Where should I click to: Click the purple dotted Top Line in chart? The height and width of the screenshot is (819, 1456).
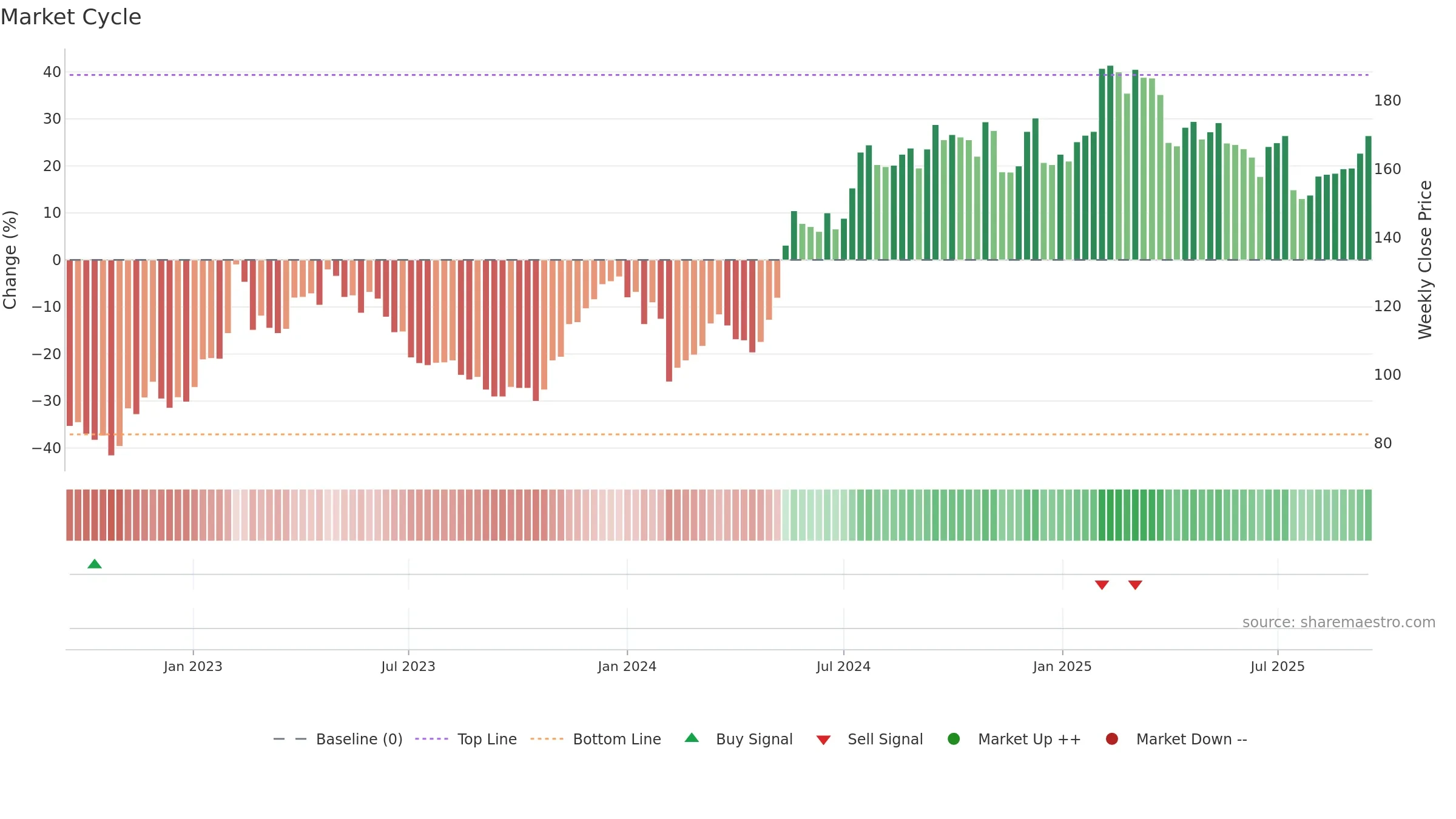719,75
